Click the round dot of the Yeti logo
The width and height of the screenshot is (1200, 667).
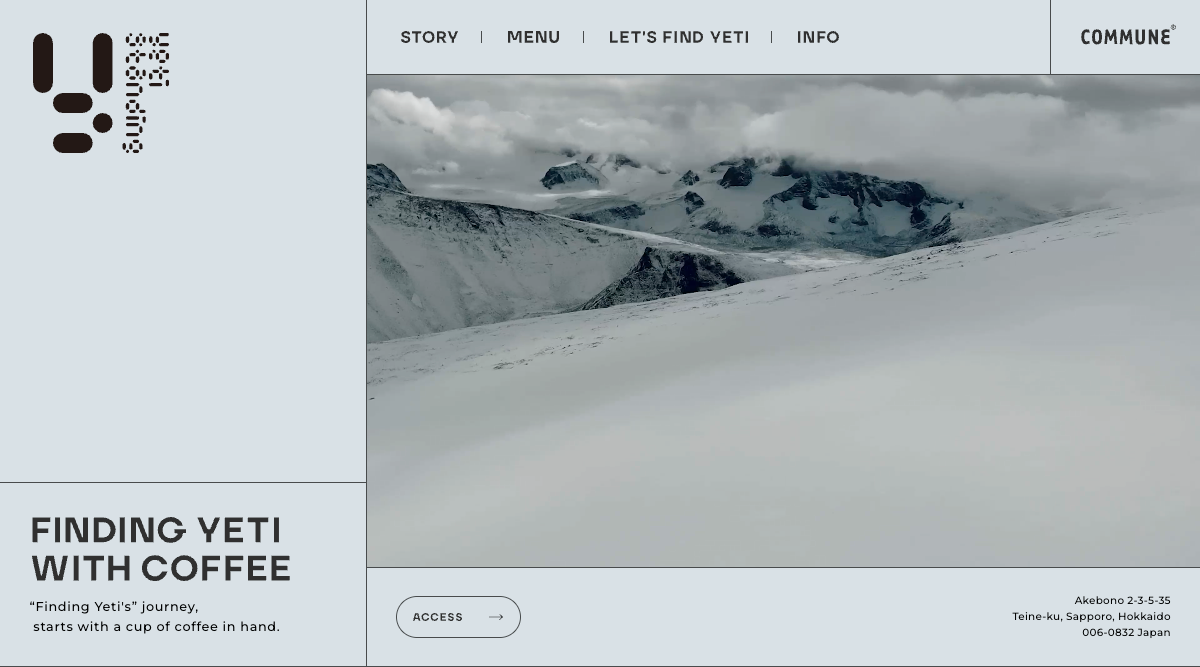102,123
